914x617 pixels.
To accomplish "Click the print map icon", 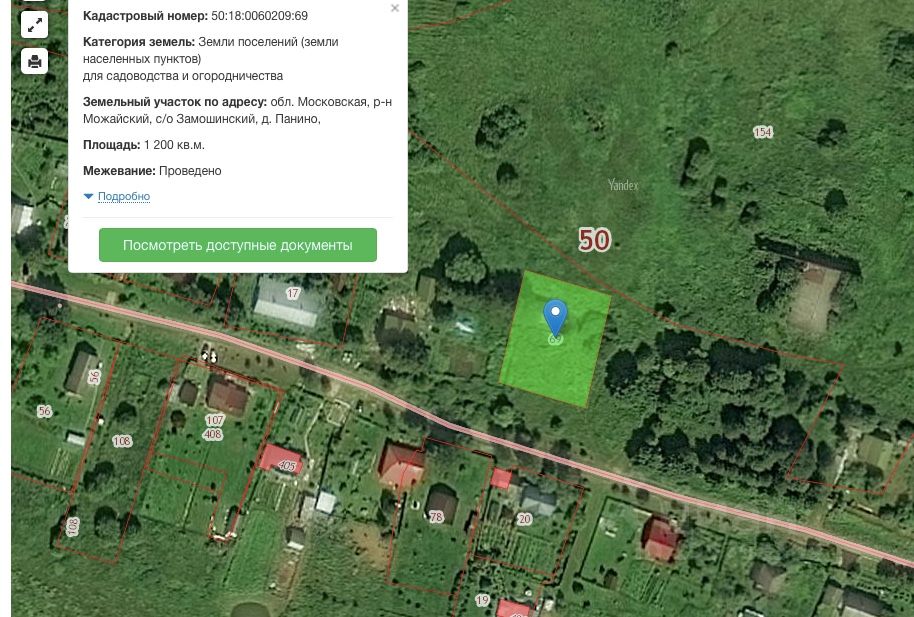I will point(34,61).
